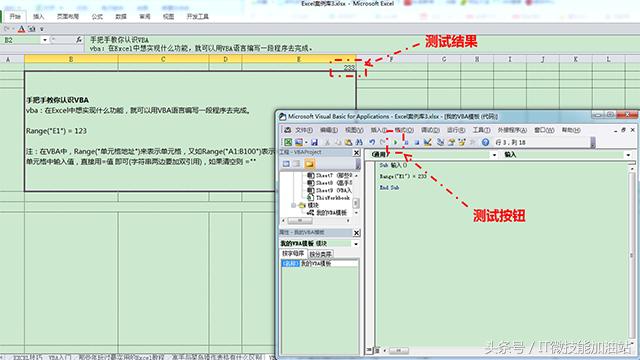Open the 编辑 menu in VBA editor
The width and height of the screenshot is (640, 360).
tap(329, 130)
